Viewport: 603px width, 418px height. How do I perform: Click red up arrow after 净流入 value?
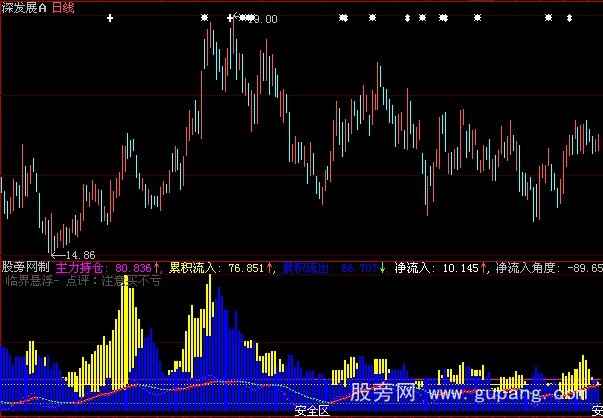coord(487,268)
